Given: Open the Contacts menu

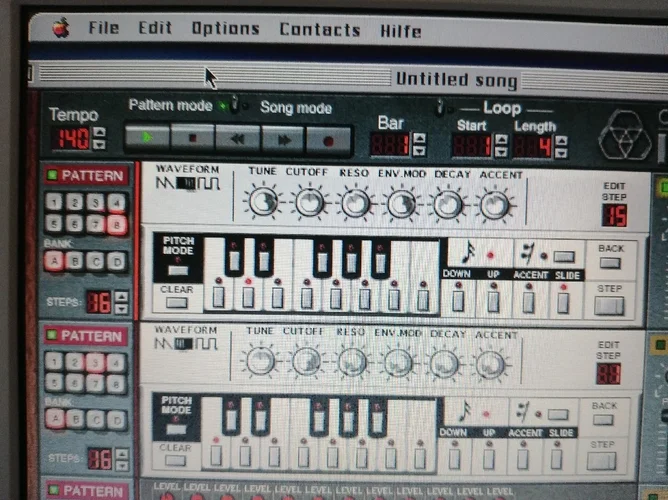Looking at the screenshot, I should [x=320, y=30].
